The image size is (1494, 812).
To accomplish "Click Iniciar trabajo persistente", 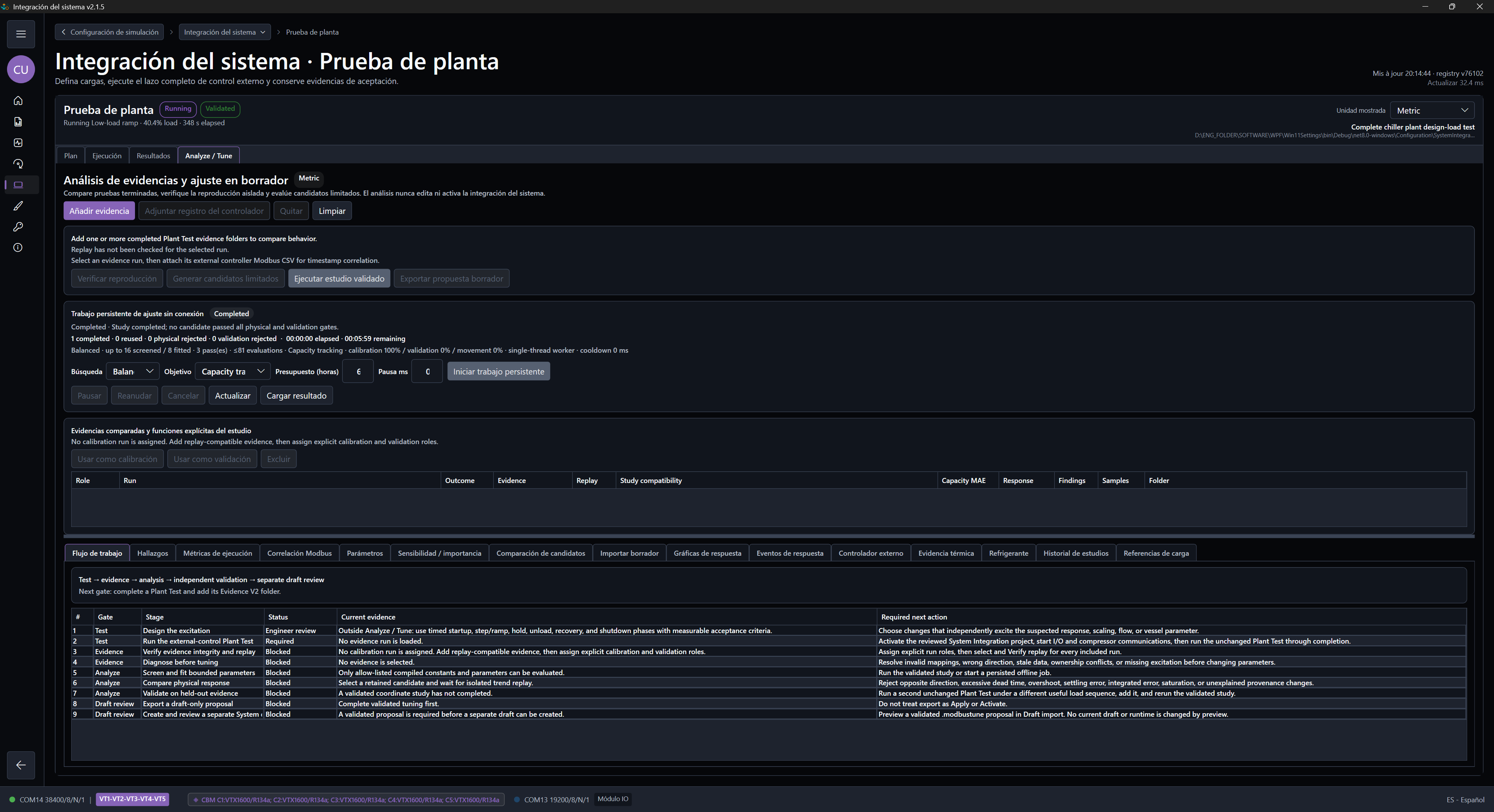I will pos(499,371).
